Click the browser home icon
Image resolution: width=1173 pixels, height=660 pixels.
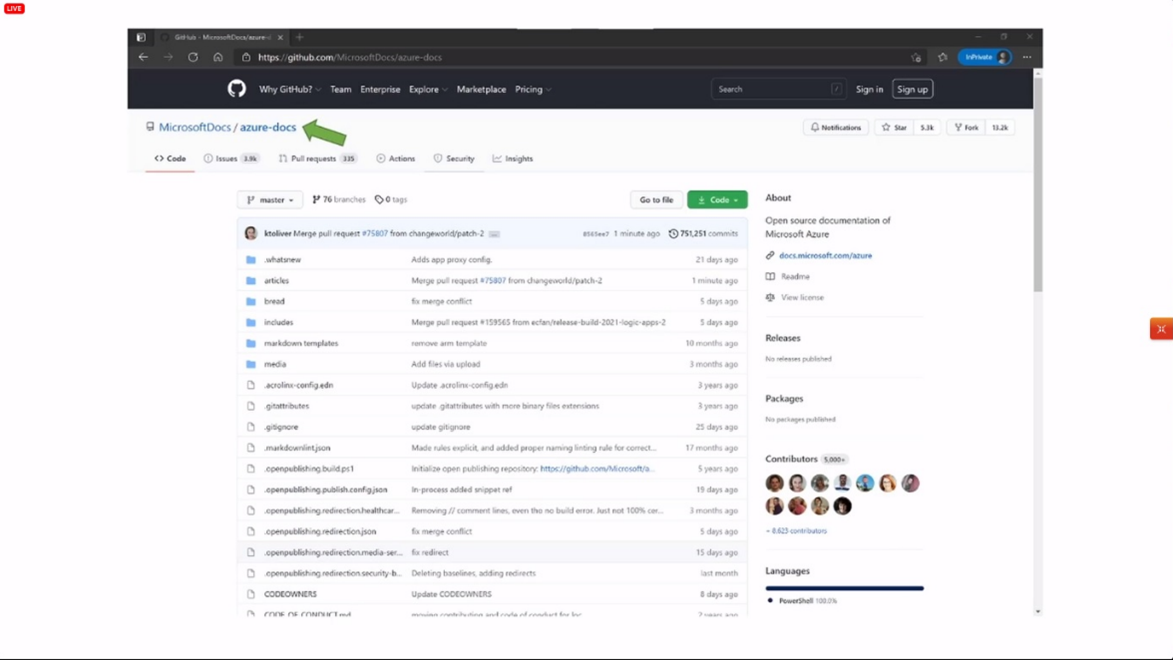click(218, 57)
